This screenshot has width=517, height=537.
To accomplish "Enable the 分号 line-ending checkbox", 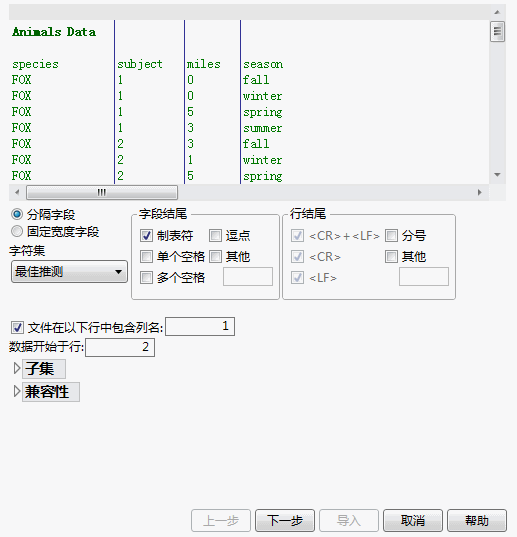I will click(x=391, y=235).
